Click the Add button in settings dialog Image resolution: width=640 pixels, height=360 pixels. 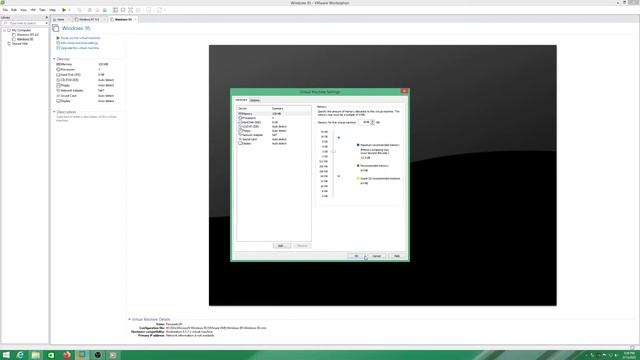281,246
